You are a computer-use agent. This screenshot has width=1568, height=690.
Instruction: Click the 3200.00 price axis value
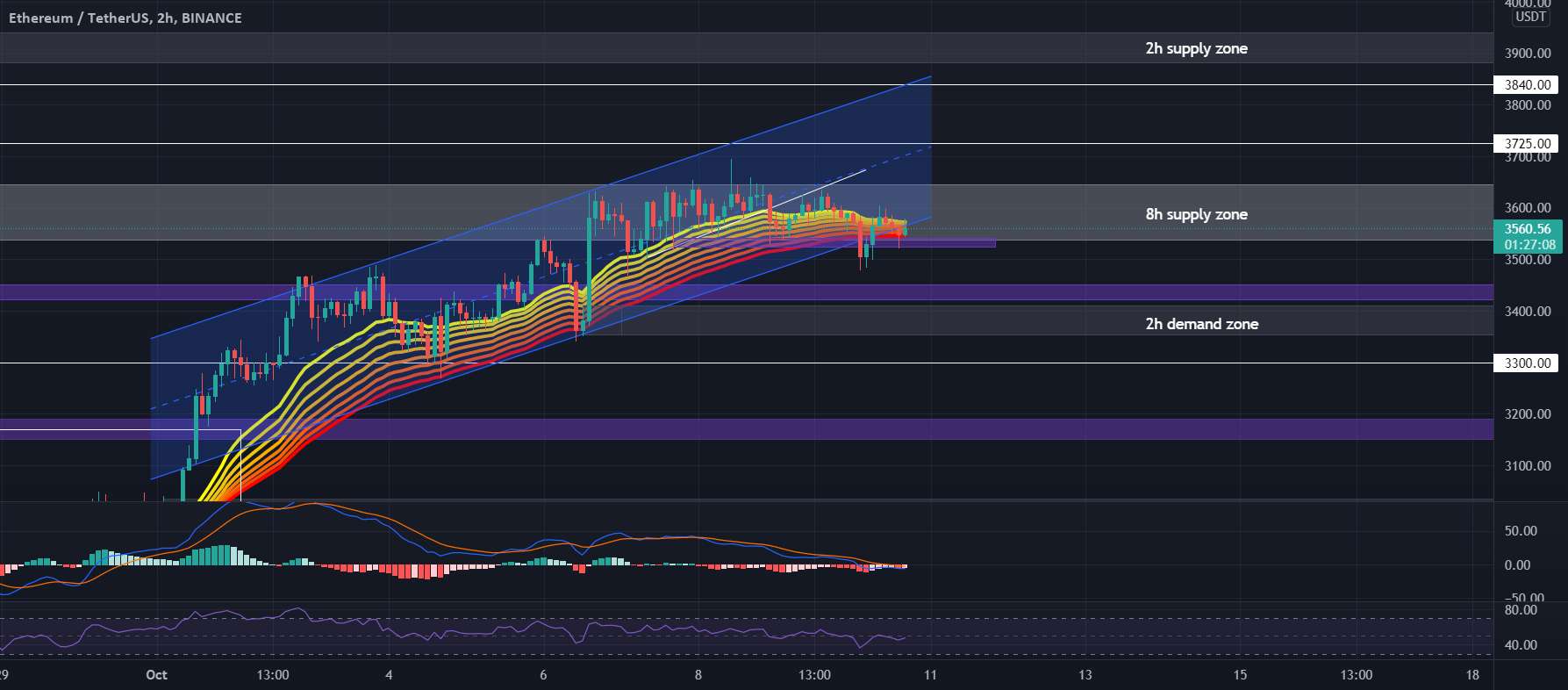[x=1528, y=414]
